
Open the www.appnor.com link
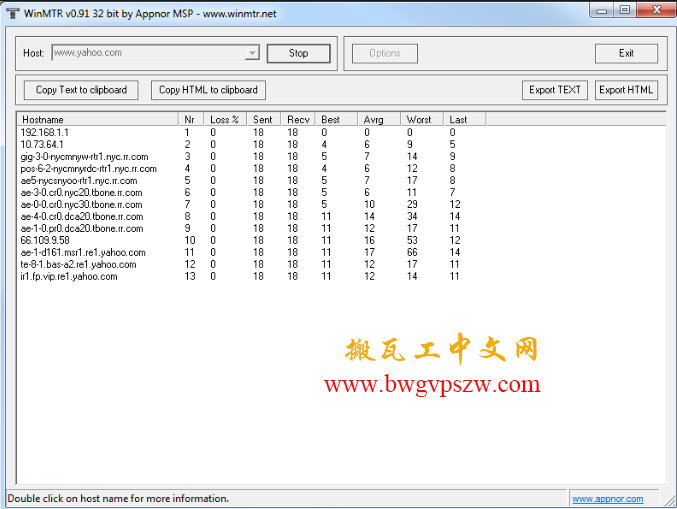click(x=607, y=499)
